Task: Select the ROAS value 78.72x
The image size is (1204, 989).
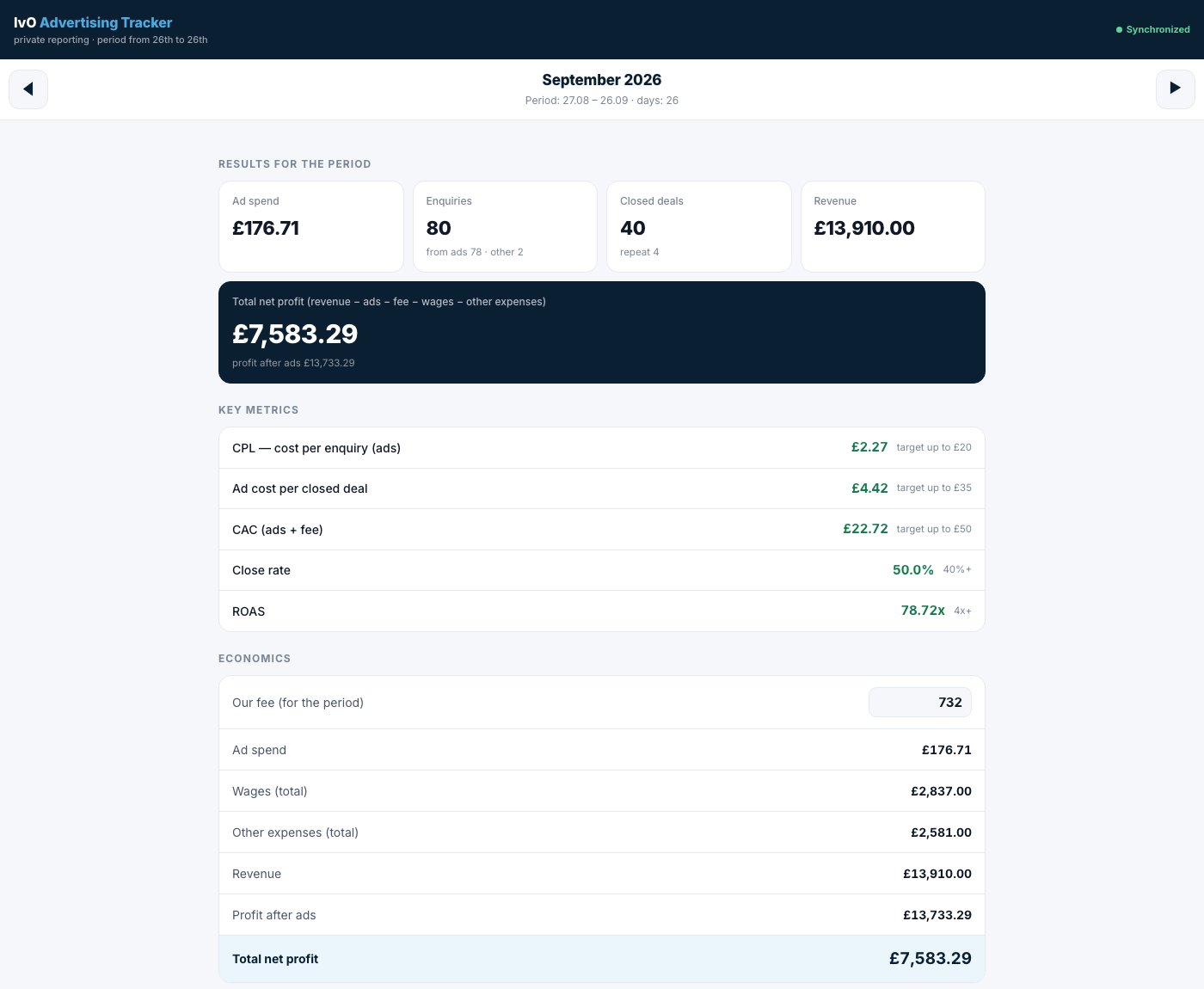Action: (x=923, y=611)
